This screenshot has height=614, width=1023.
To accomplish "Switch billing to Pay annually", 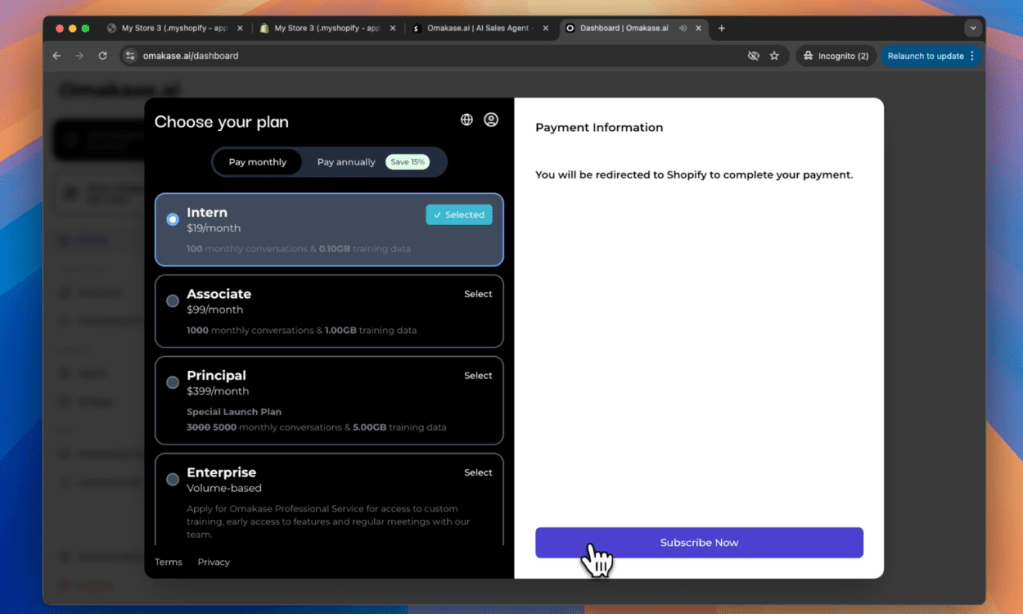I will coord(346,162).
